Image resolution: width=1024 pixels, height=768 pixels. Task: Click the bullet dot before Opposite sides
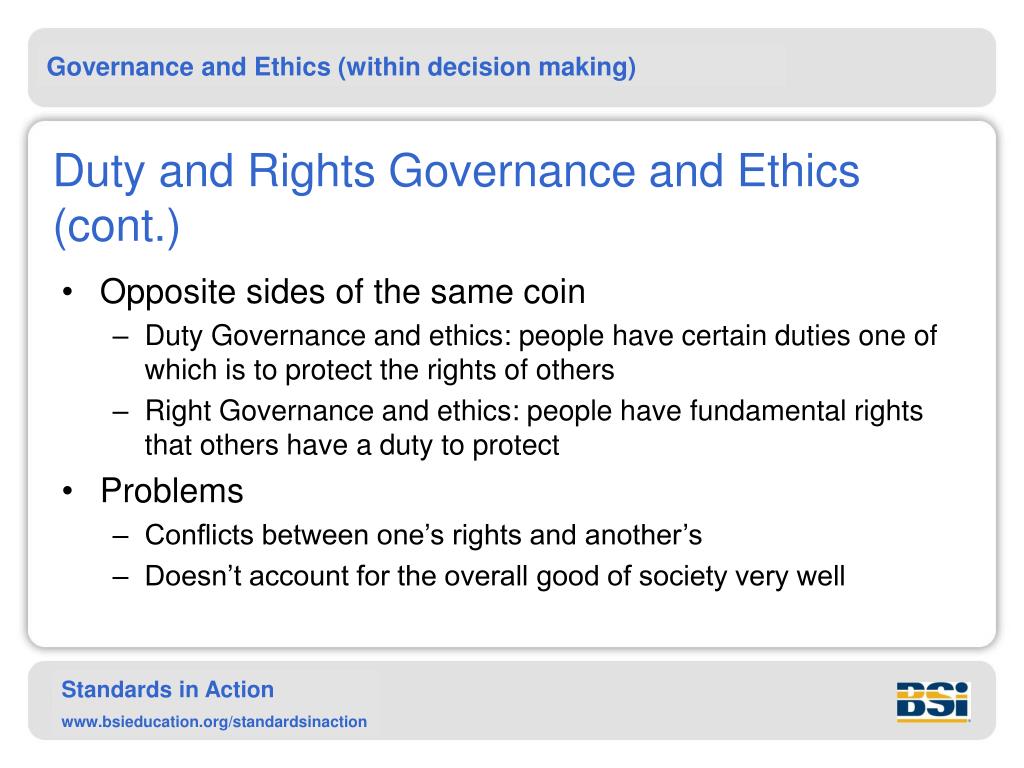tap(67, 292)
